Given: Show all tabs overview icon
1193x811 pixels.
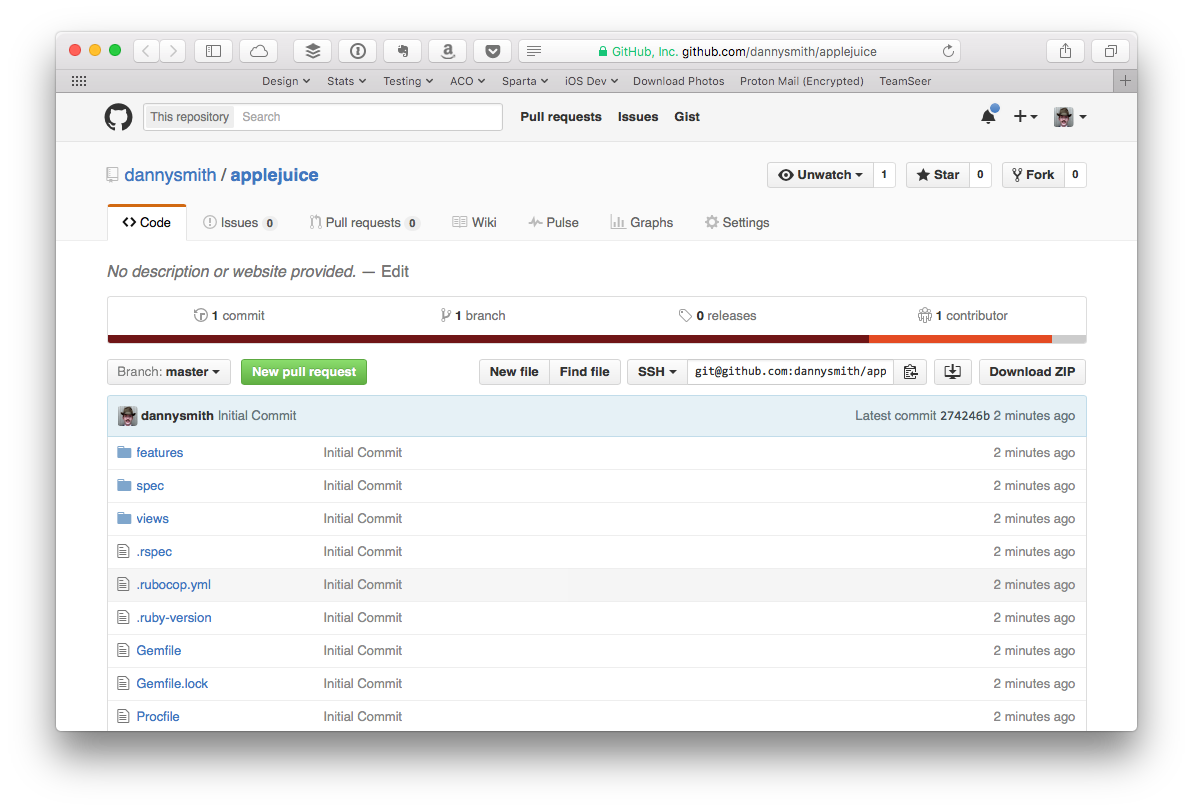Looking at the screenshot, I should pyautogui.click(x=1111, y=51).
